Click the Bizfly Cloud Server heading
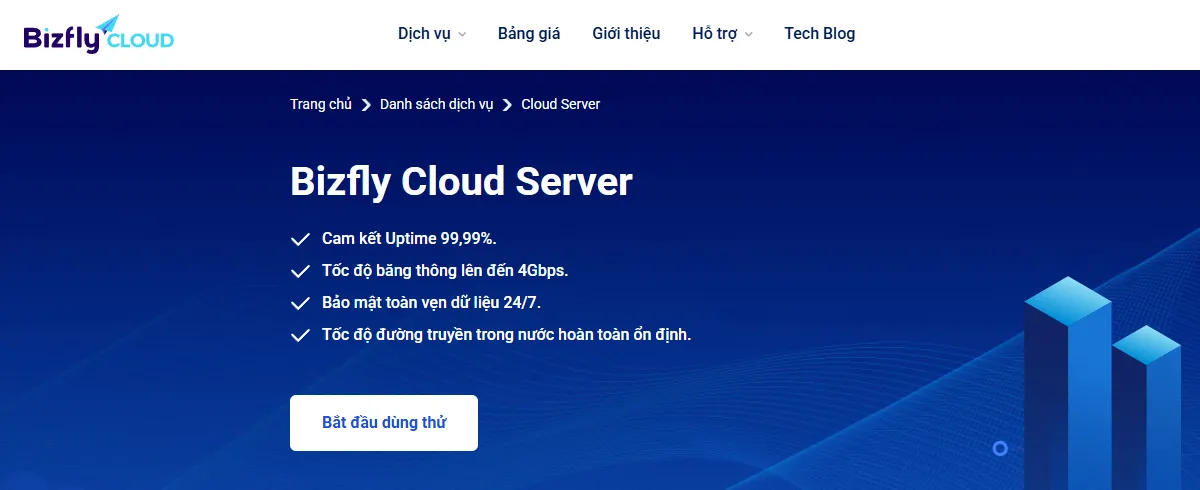 pyautogui.click(x=461, y=182)
